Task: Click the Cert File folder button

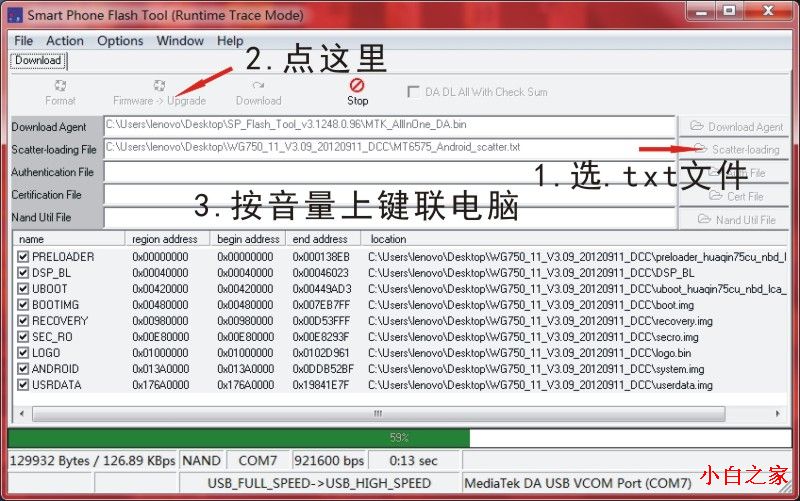Action: [734, 196]
